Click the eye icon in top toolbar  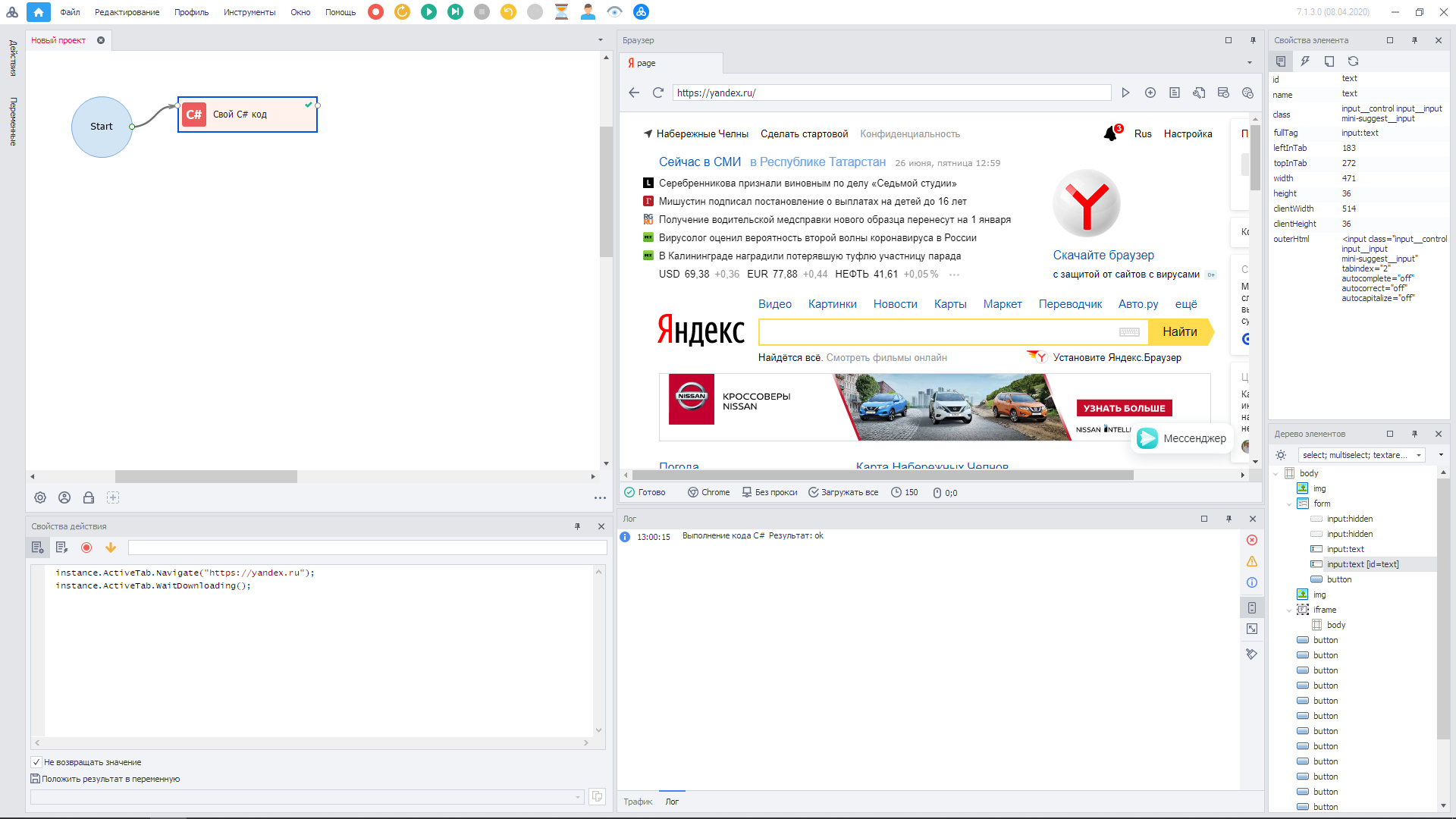pyautogui.click(x=614, y=11)
